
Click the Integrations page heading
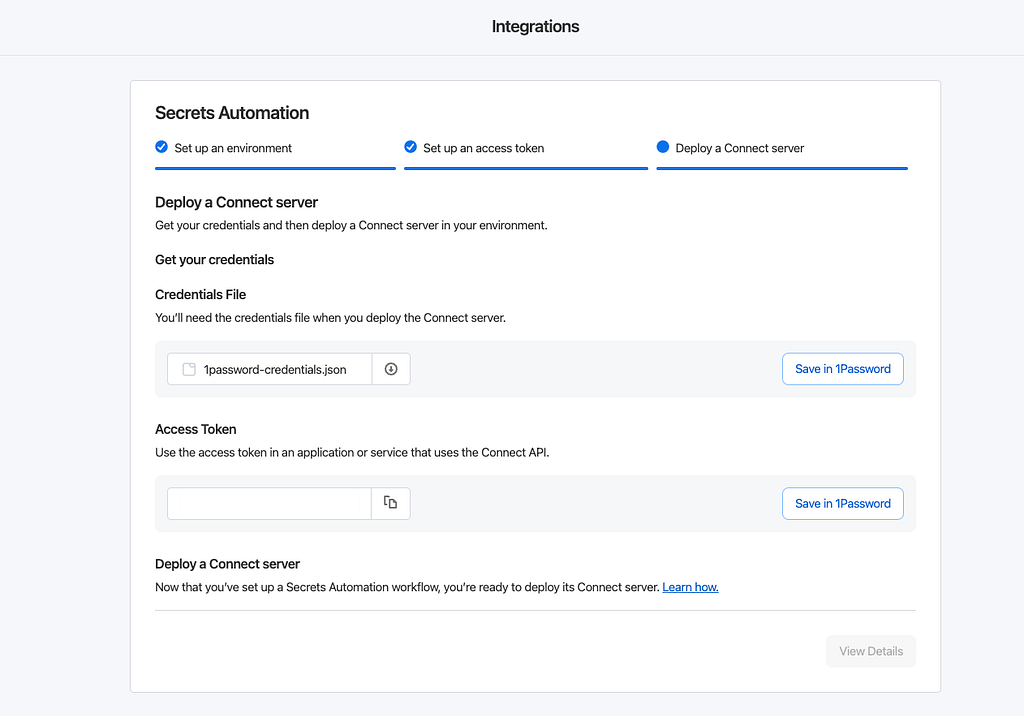click(535, 27)
